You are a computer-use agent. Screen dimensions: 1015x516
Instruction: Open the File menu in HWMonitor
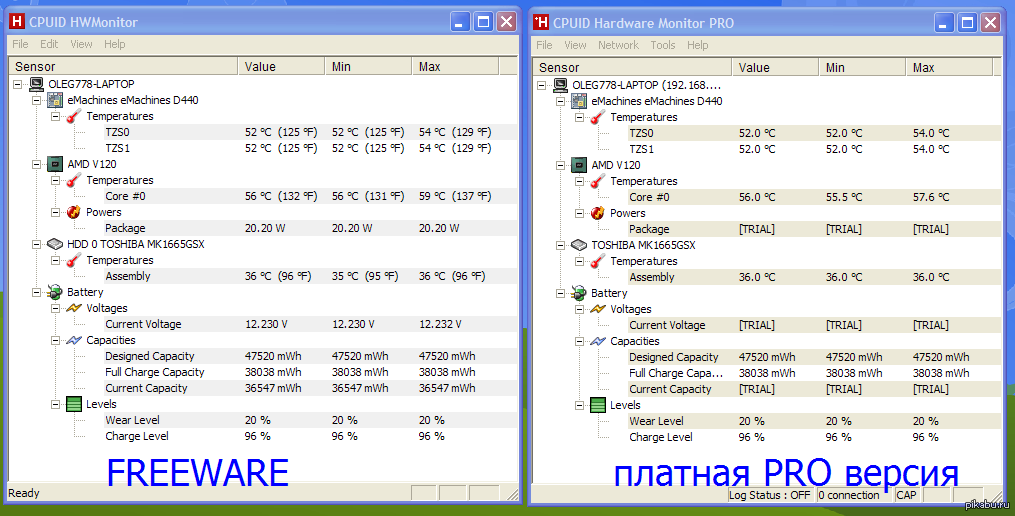click(20, 44)
